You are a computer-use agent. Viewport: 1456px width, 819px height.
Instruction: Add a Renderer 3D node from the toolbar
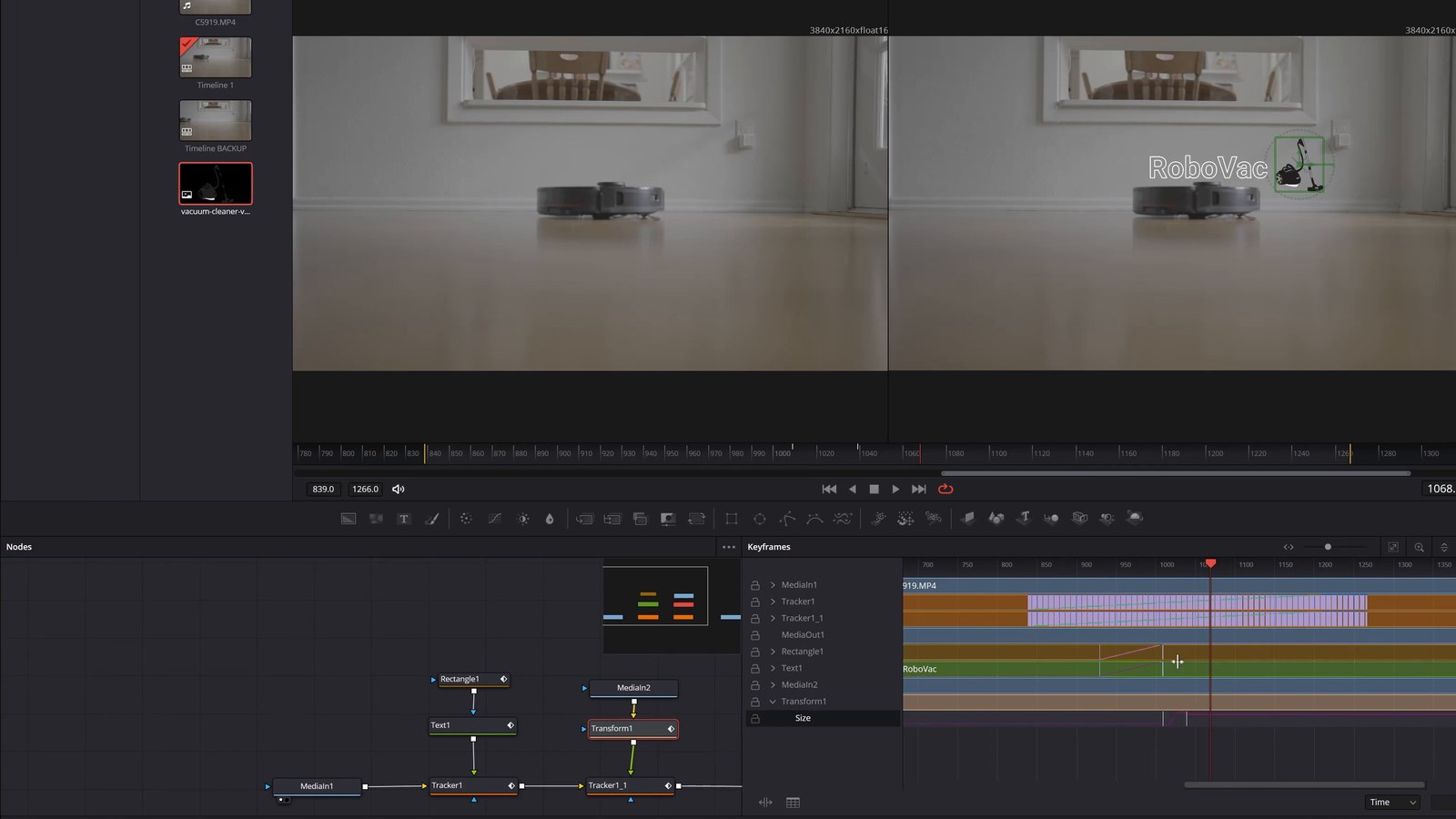(1135, 519)
